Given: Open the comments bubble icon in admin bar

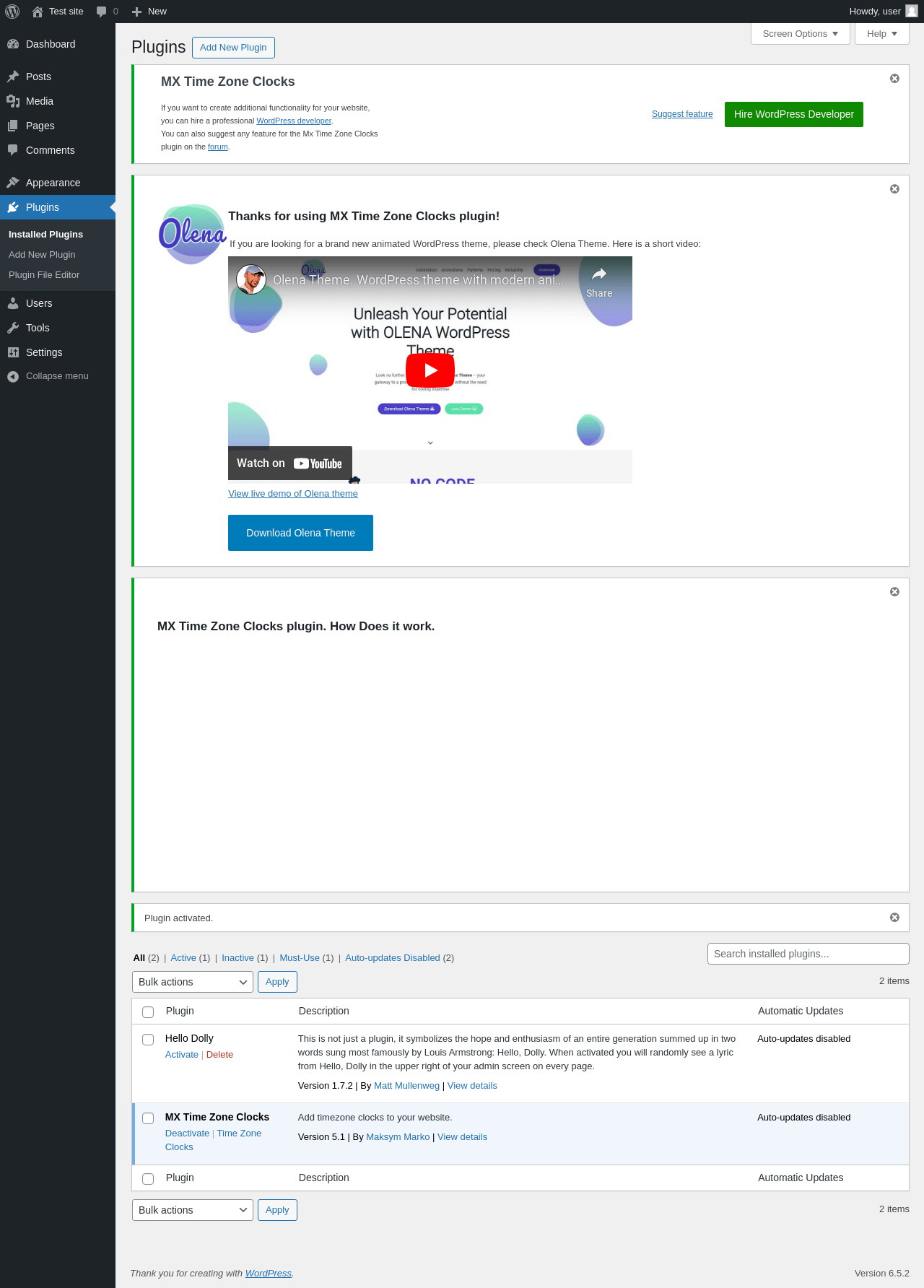Looking at the screenshot, I should (x=102, y=12).
